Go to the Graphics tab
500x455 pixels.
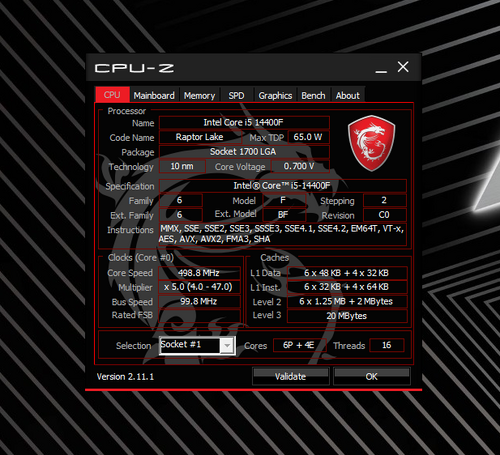[x=275, y=96]
